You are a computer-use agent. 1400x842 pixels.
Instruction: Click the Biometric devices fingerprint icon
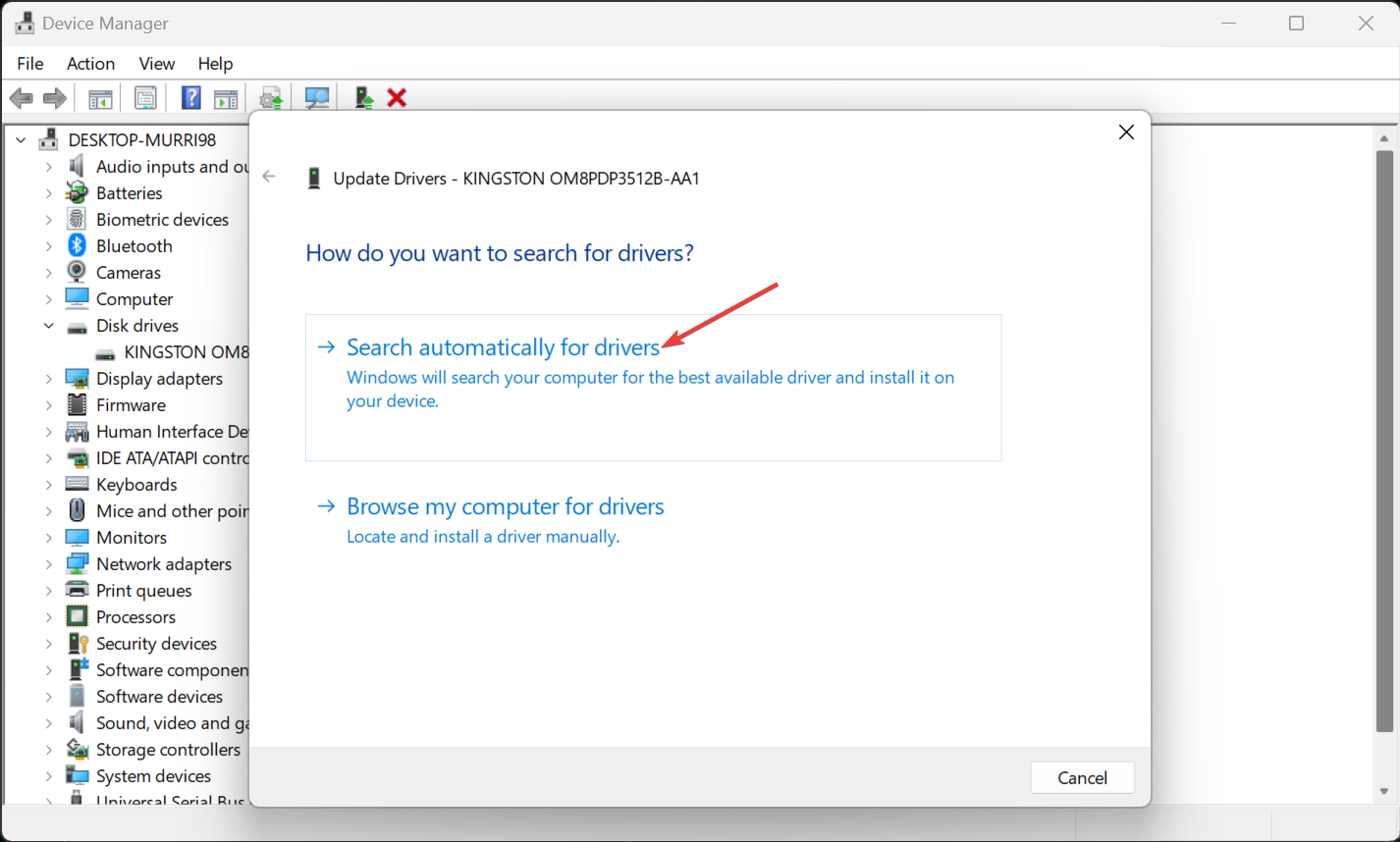(x=77, y=220)
